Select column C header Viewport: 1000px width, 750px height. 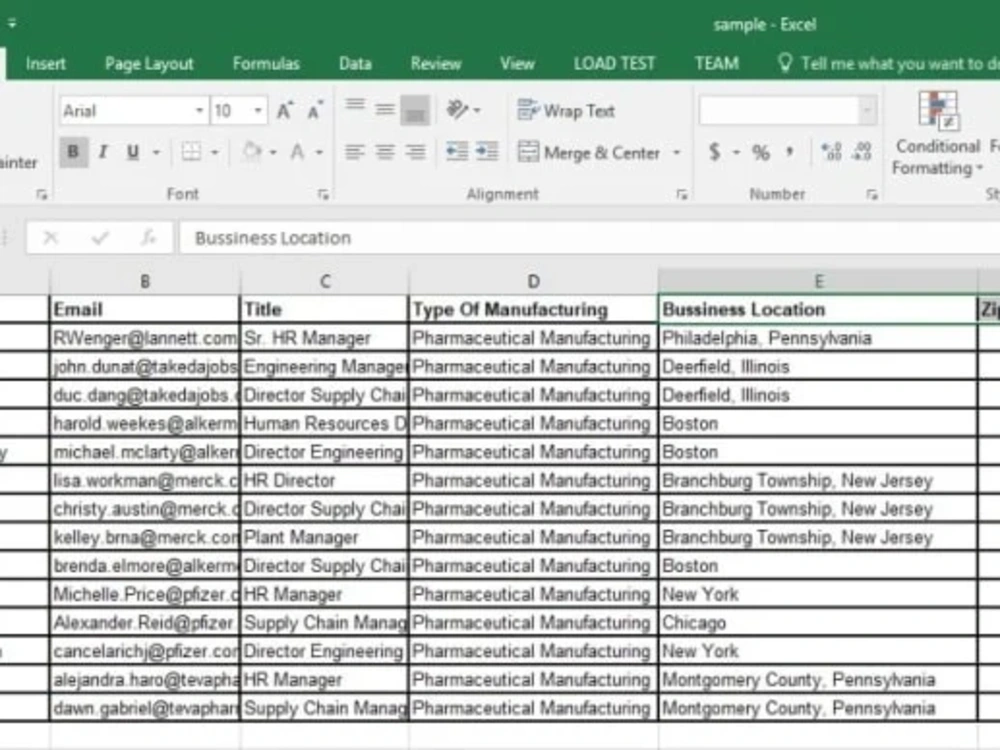(x=325, y=281)
